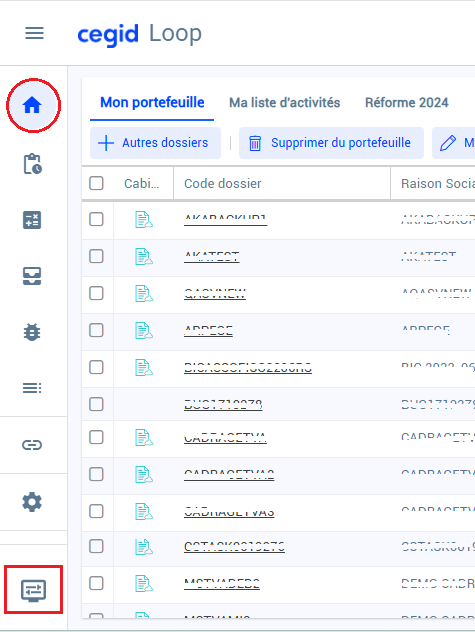475x632 pixels.
Task: Open the APPECE dossier link
Action: click(208, 331)
